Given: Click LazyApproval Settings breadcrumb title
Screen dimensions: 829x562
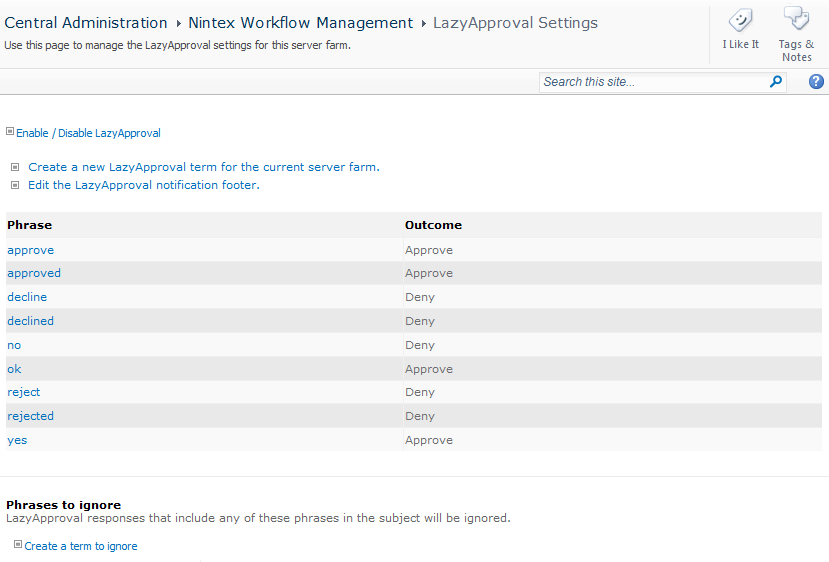Looking at the screenshot, I should point(515,23).
